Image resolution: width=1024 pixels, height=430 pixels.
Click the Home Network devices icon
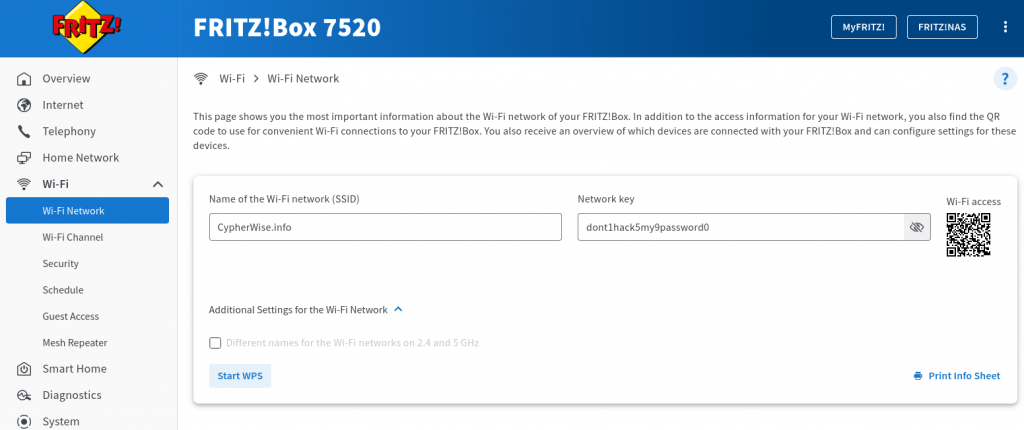click(24, 158)
